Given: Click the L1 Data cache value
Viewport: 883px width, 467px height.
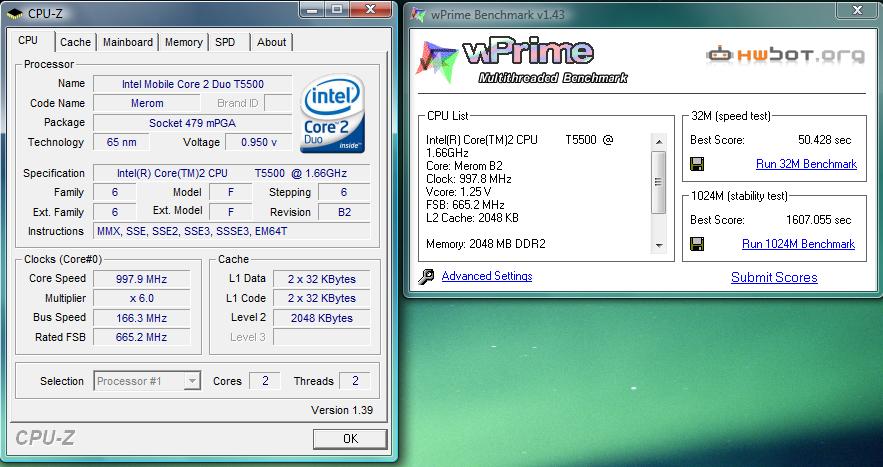Looking at the screenshot, I should pyautogui.click(x=322, y=279).
